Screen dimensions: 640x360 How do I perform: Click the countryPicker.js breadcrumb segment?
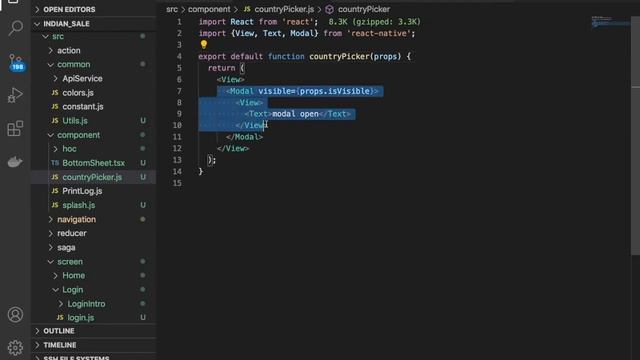[x=279, y=9]
